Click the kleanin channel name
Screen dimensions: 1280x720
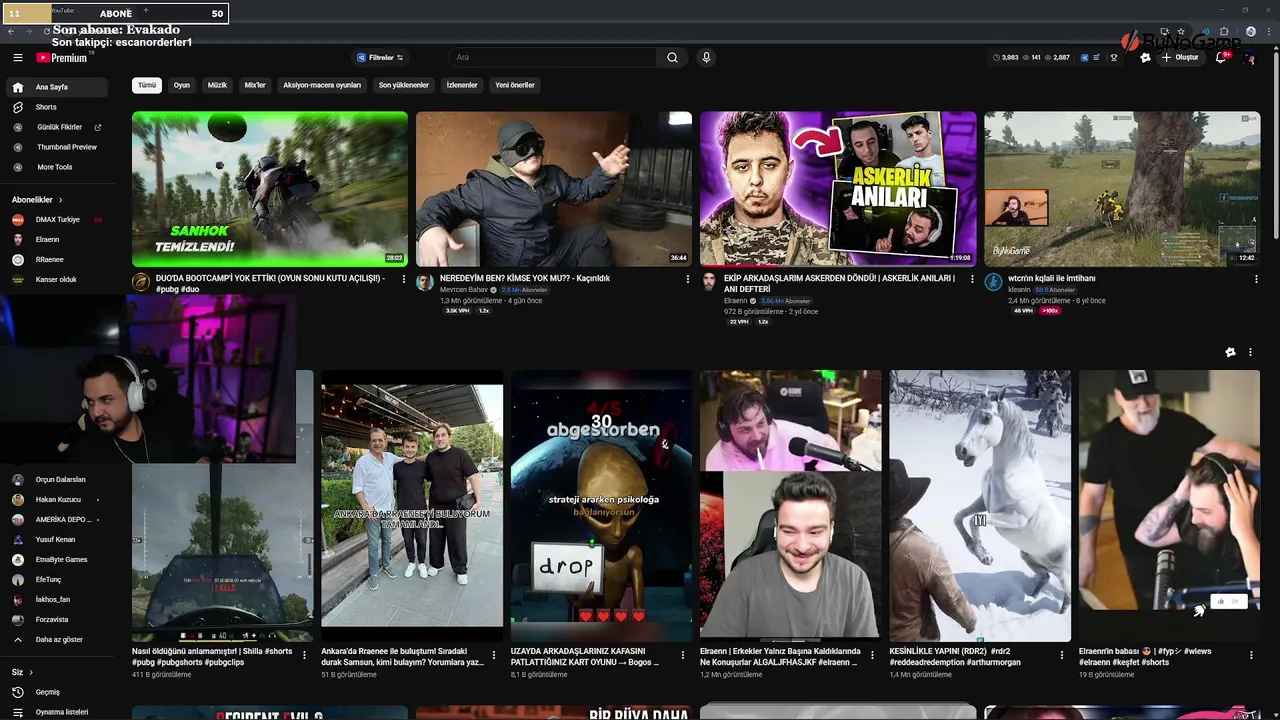pos(1019,290)
